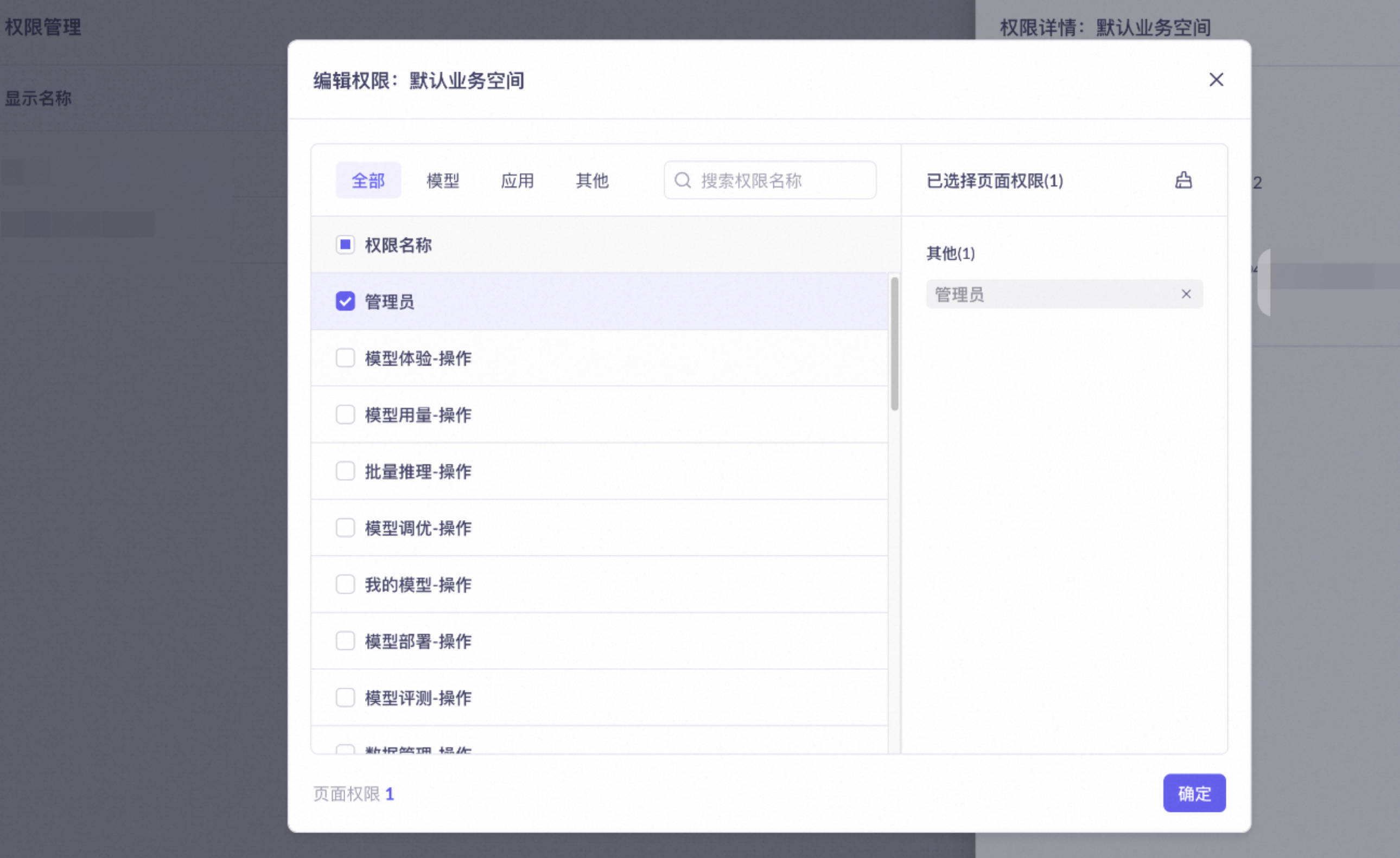This screenshot has width=1400, height=858.
Task: Enable the 模型部署-操作 checkbox
Action: pyautogui.click(x=345, y=641)
